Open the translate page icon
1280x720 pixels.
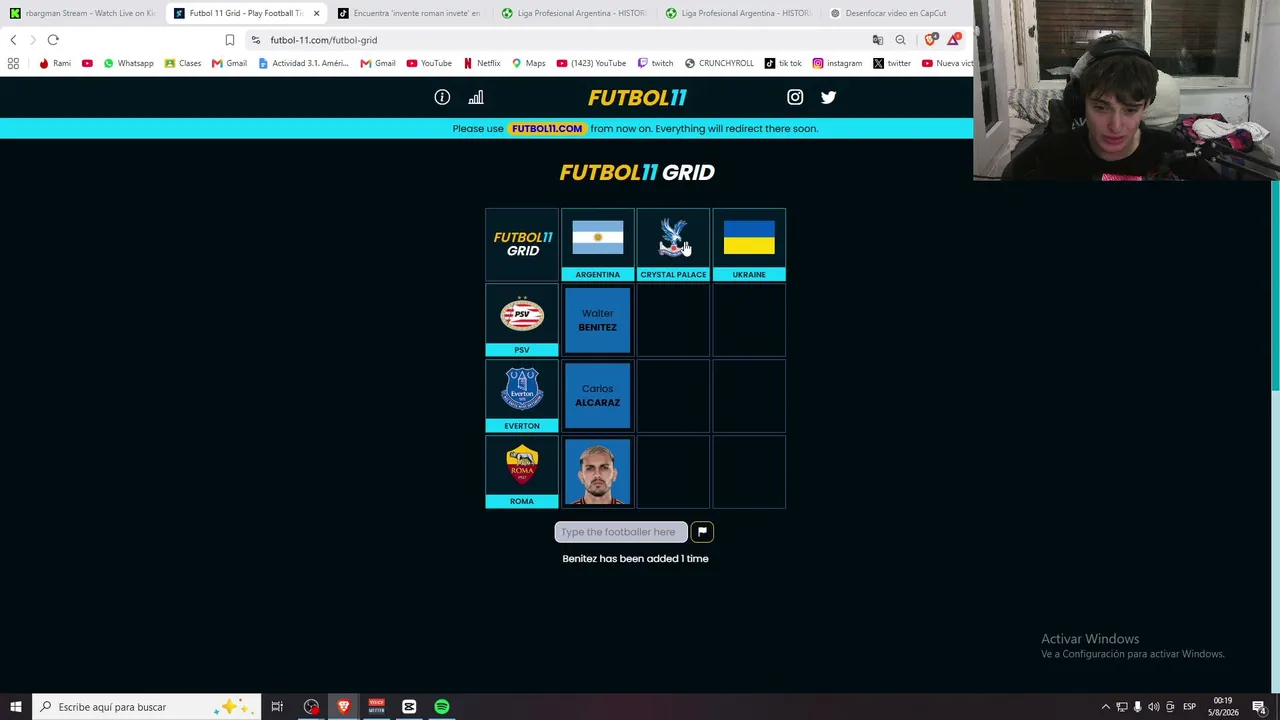(878, 40)
